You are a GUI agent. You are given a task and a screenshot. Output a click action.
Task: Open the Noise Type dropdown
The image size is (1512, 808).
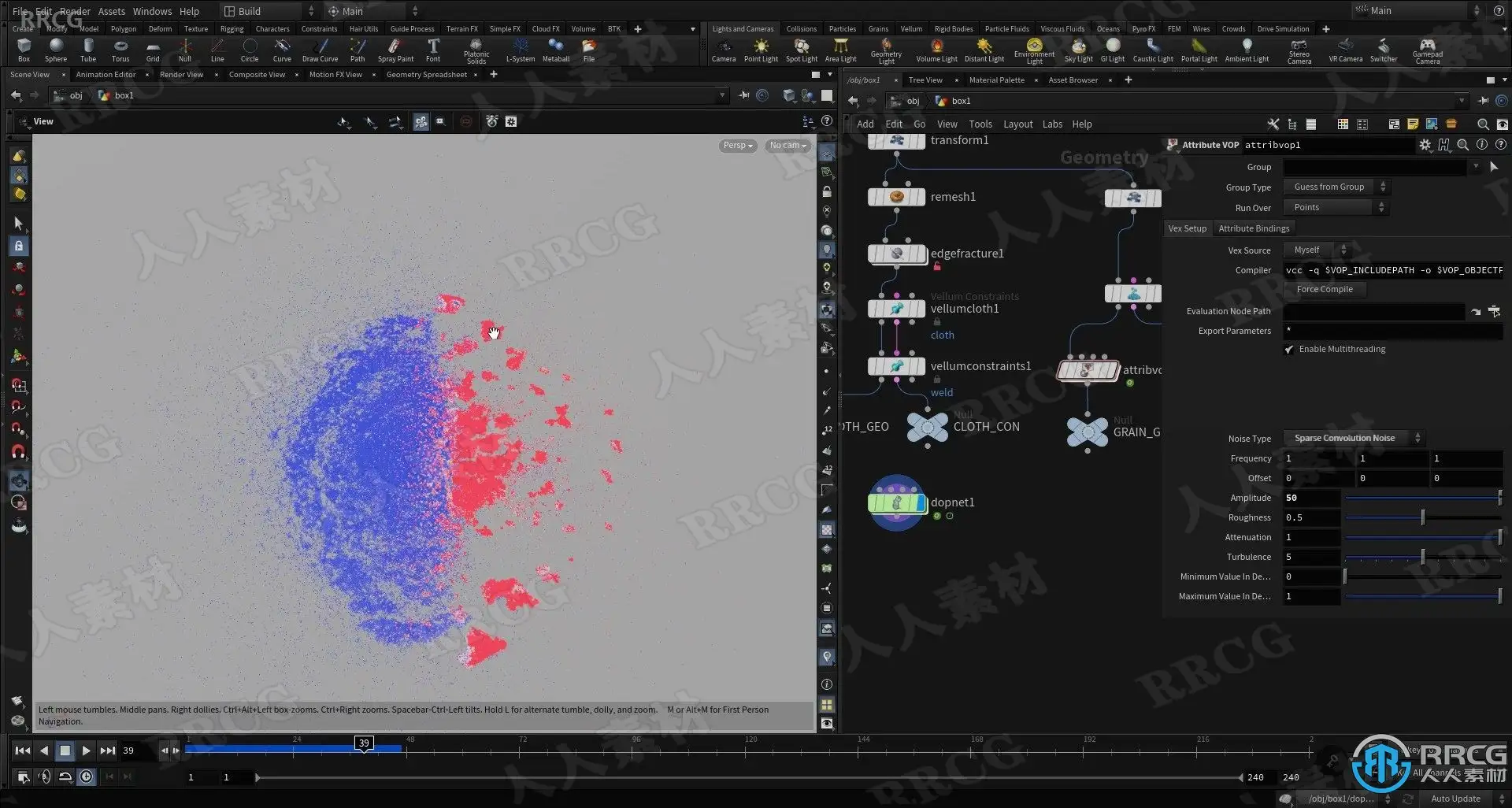click(x=1354, y=438)
